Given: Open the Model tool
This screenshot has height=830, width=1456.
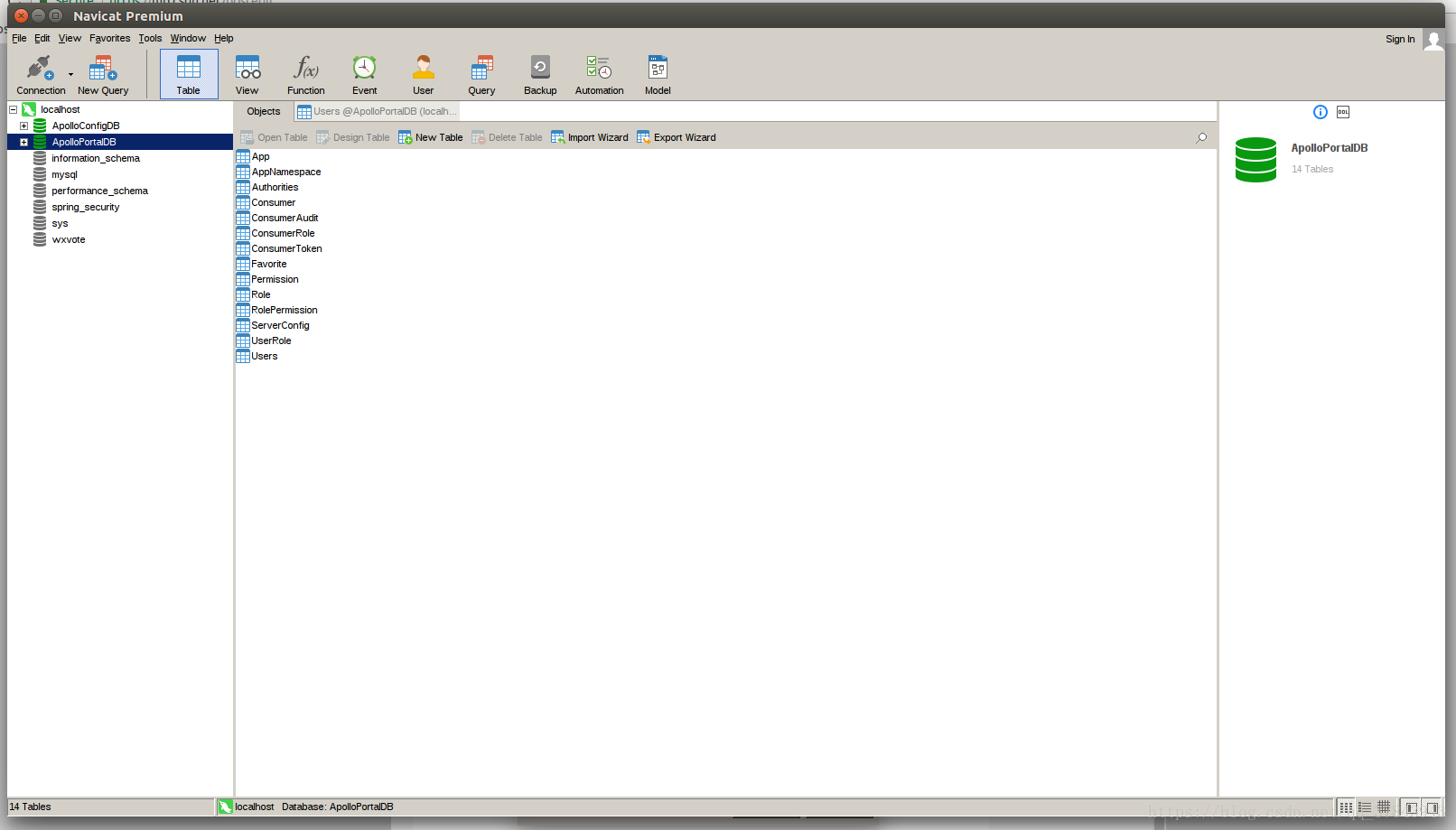Looking at the screenshot, I should coord(658,74).
